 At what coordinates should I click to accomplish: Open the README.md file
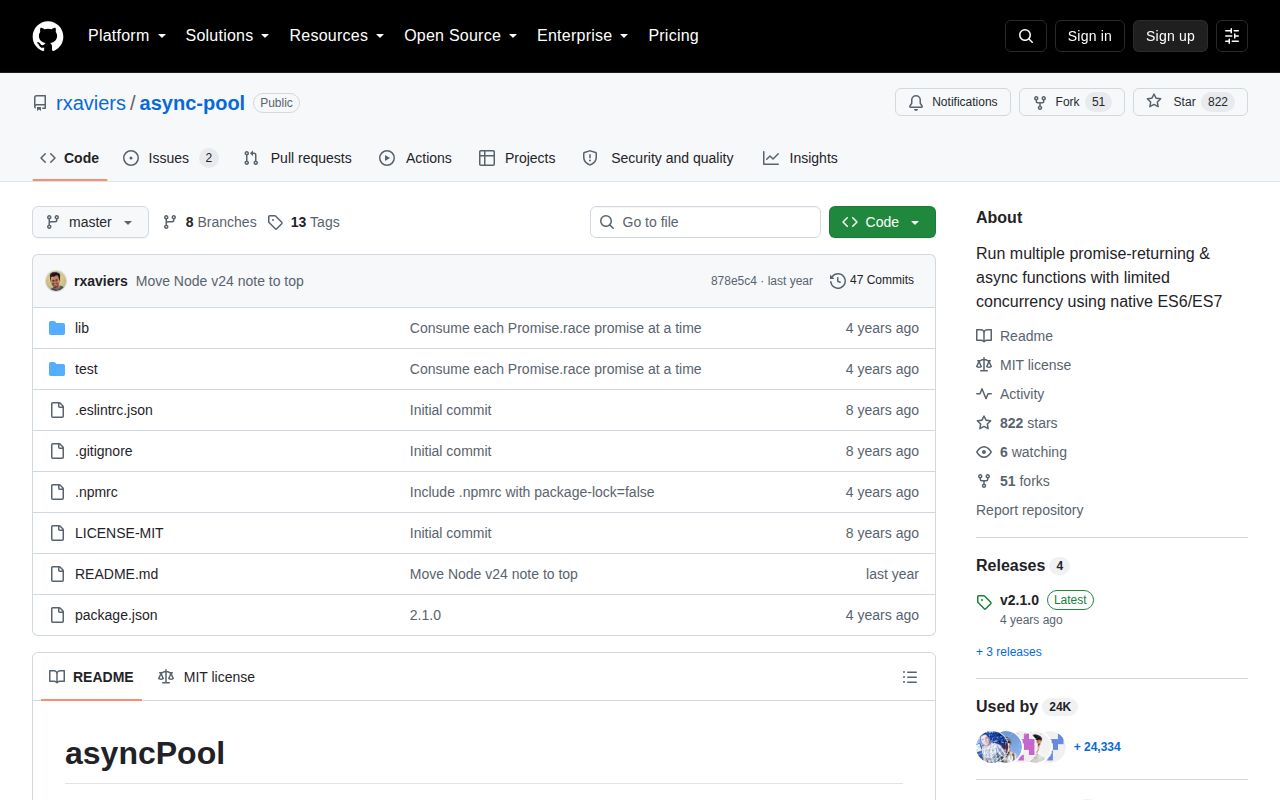116,574
